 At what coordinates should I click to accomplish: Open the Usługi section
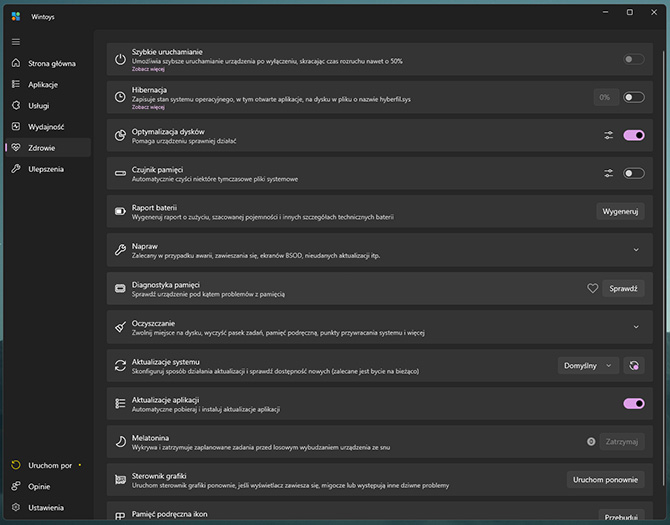(x=48, y=106)
